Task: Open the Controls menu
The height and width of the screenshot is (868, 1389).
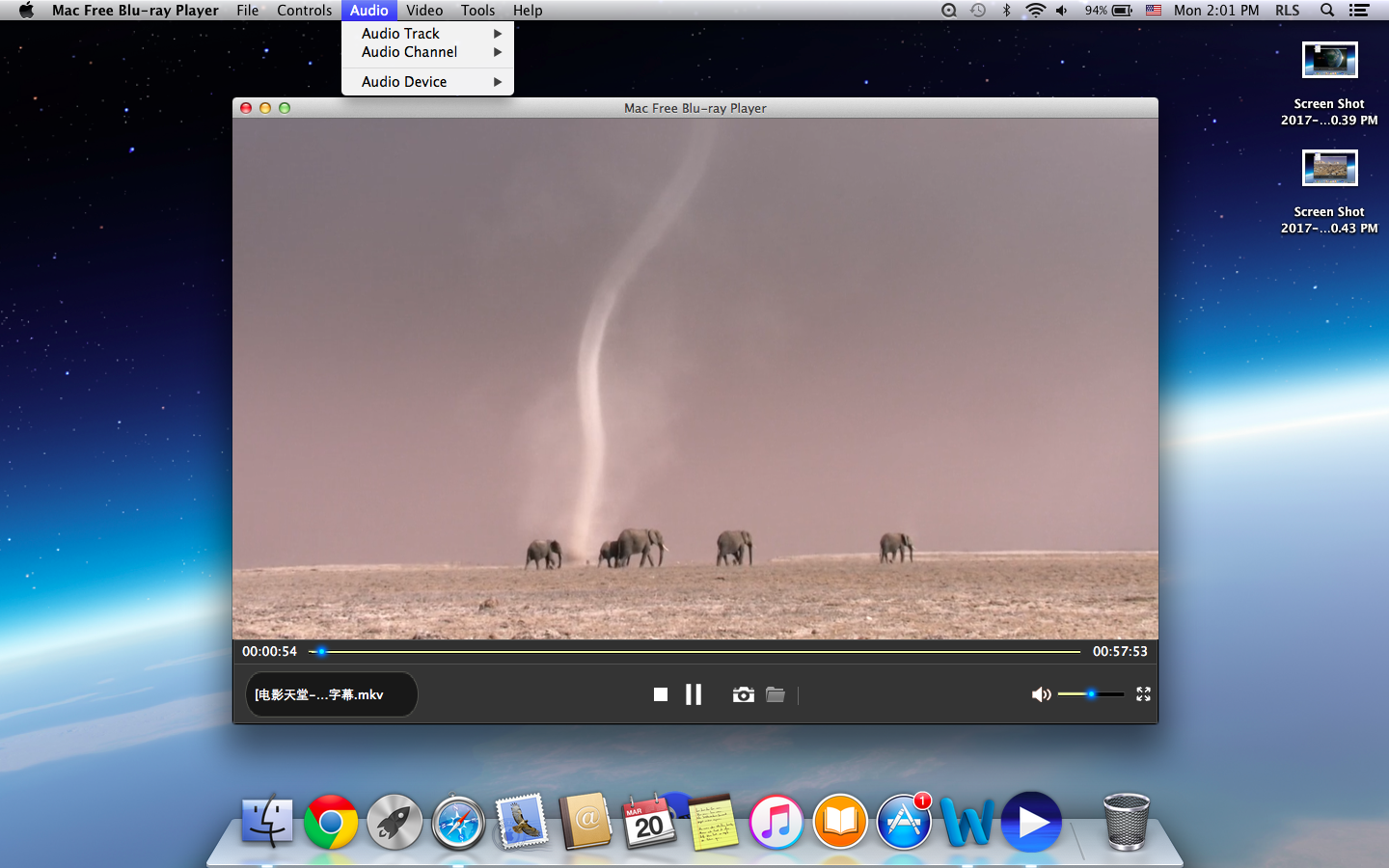Action: pos(304,11)
